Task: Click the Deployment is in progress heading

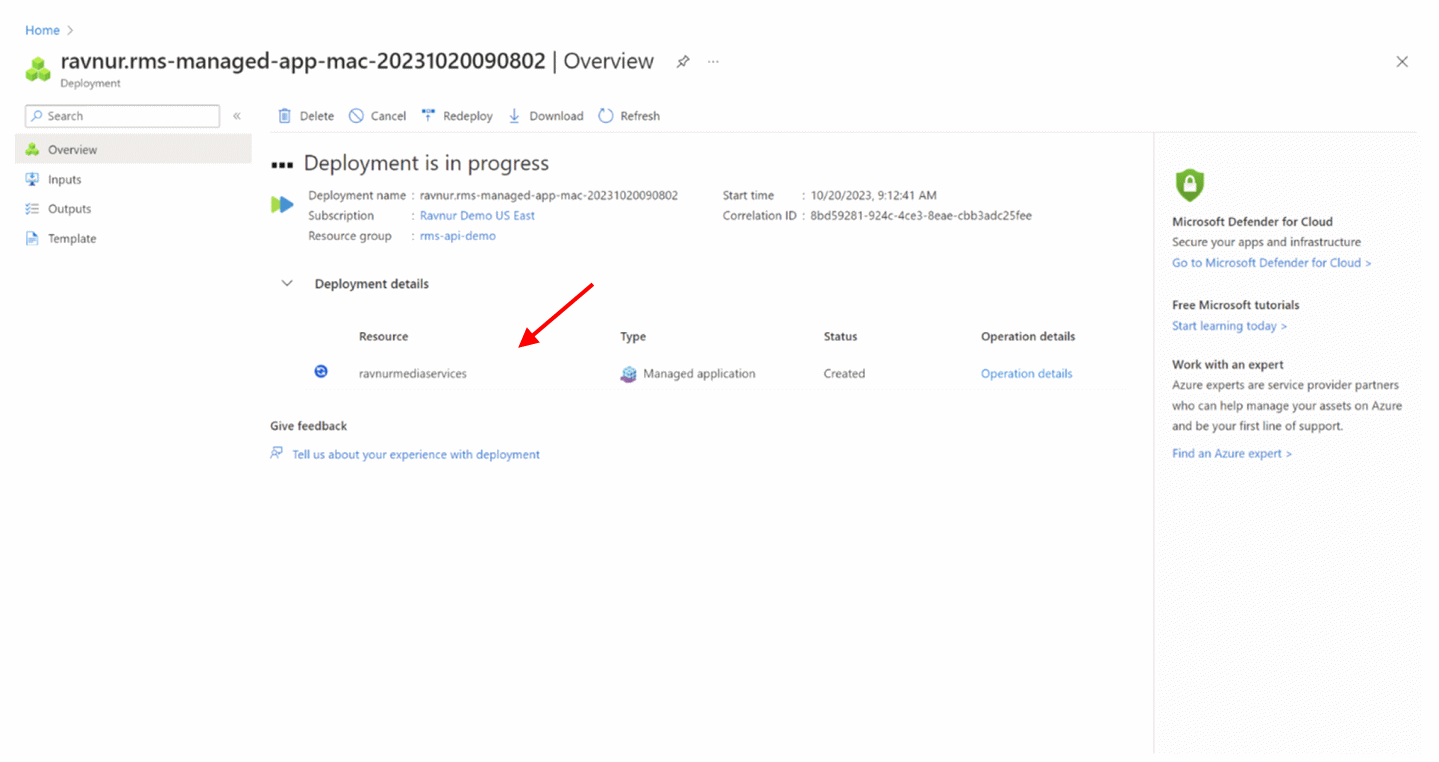Action: 426,164
